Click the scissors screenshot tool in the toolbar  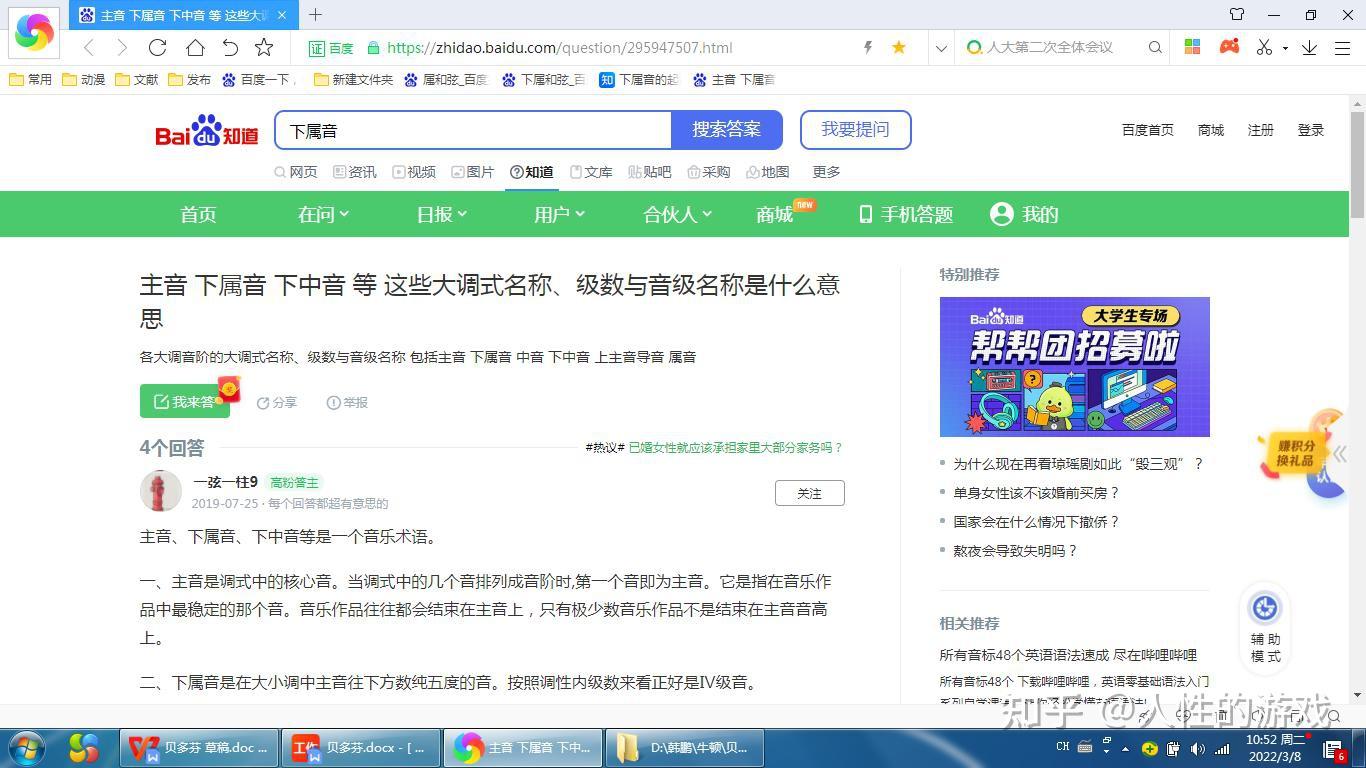1266,47
